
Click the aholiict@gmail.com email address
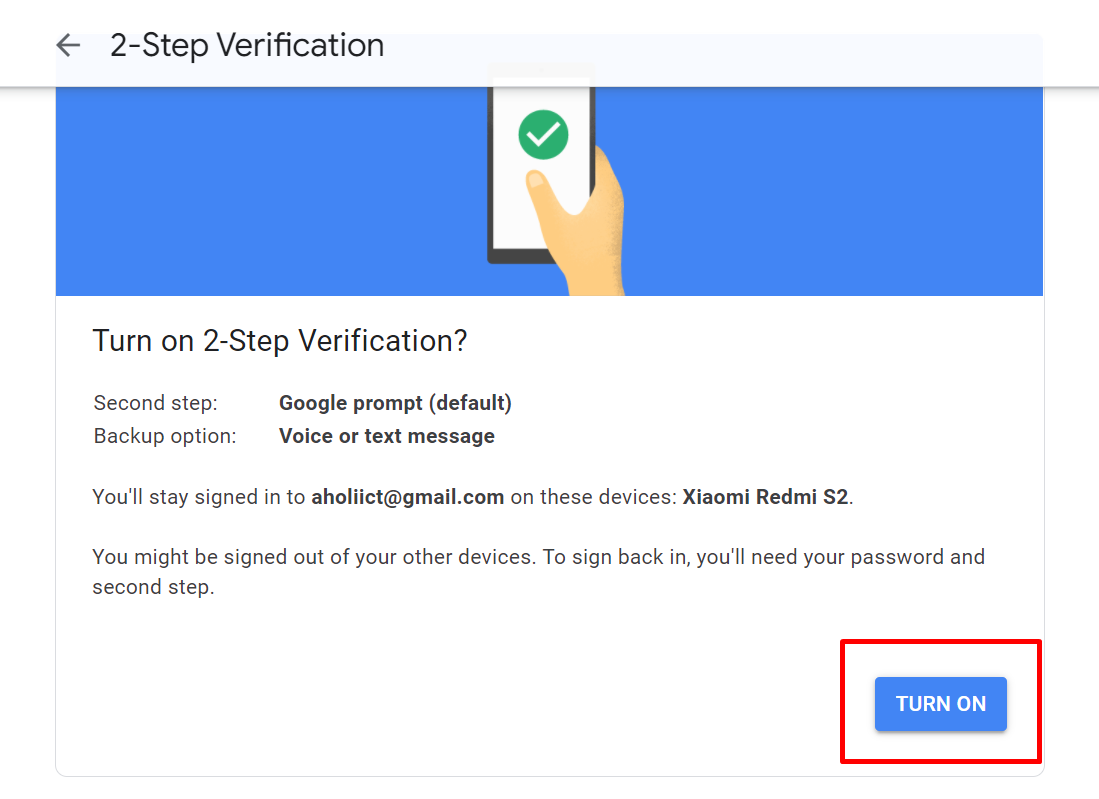tap(407, 497)
